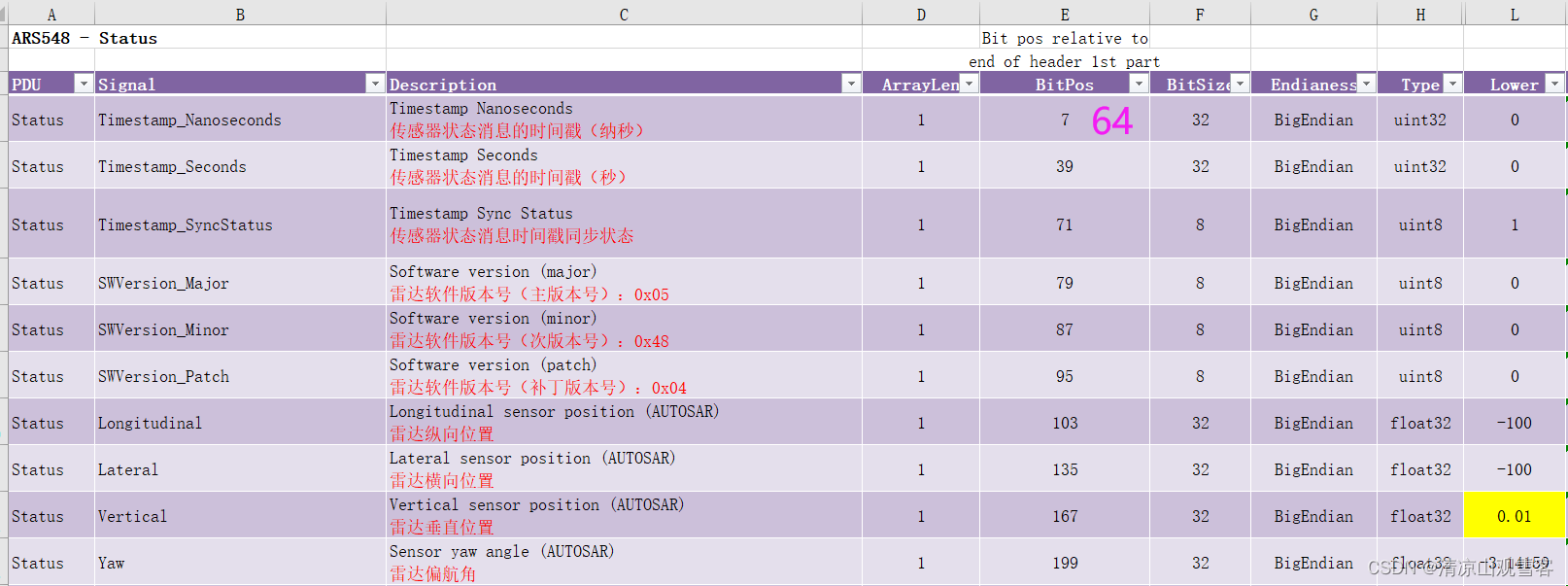1568x586 pixels.
Task: Select BitPos cell with value 199
Action: click(1065, 563)
